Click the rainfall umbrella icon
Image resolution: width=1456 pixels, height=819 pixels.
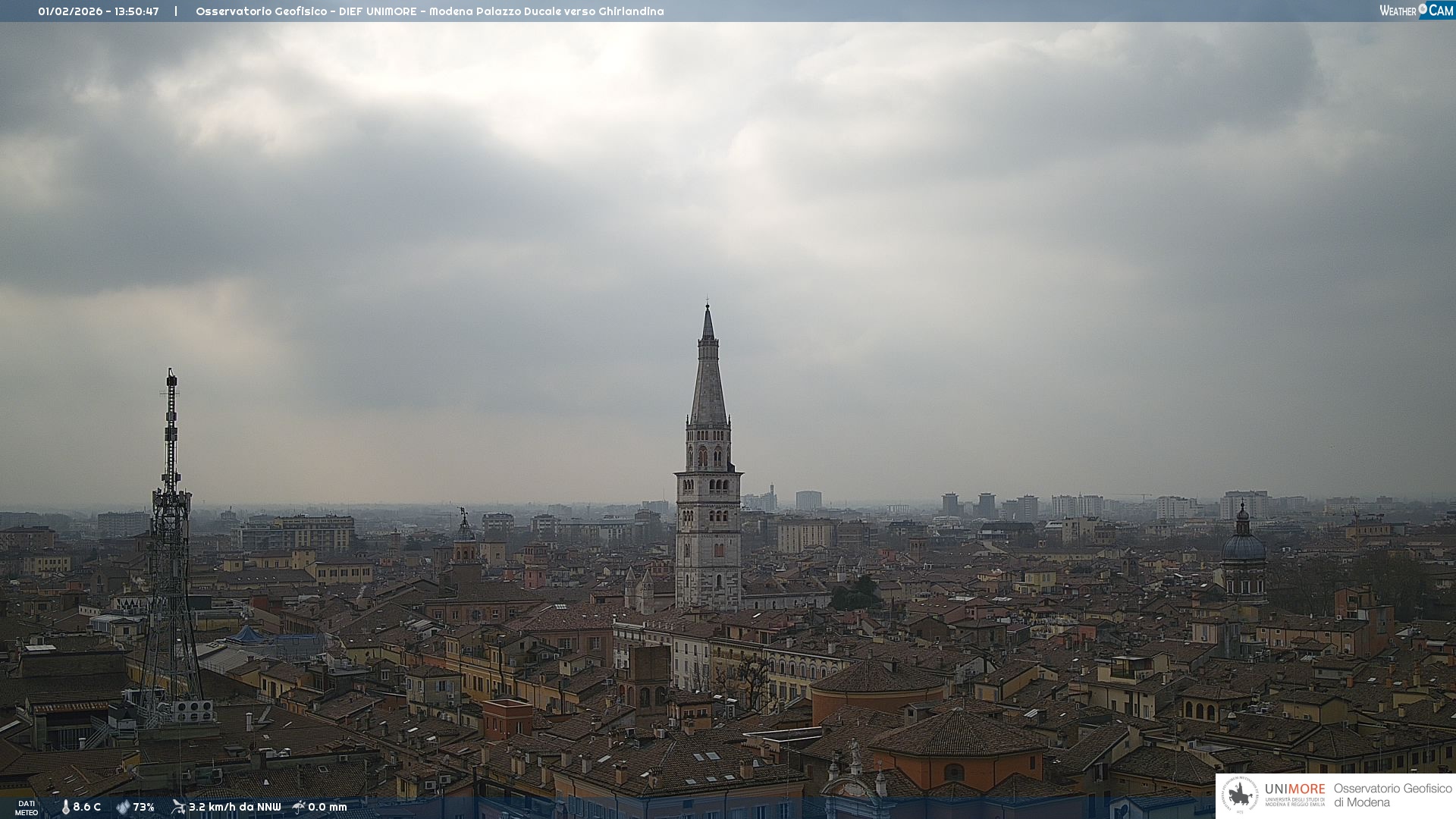[299, 807]
